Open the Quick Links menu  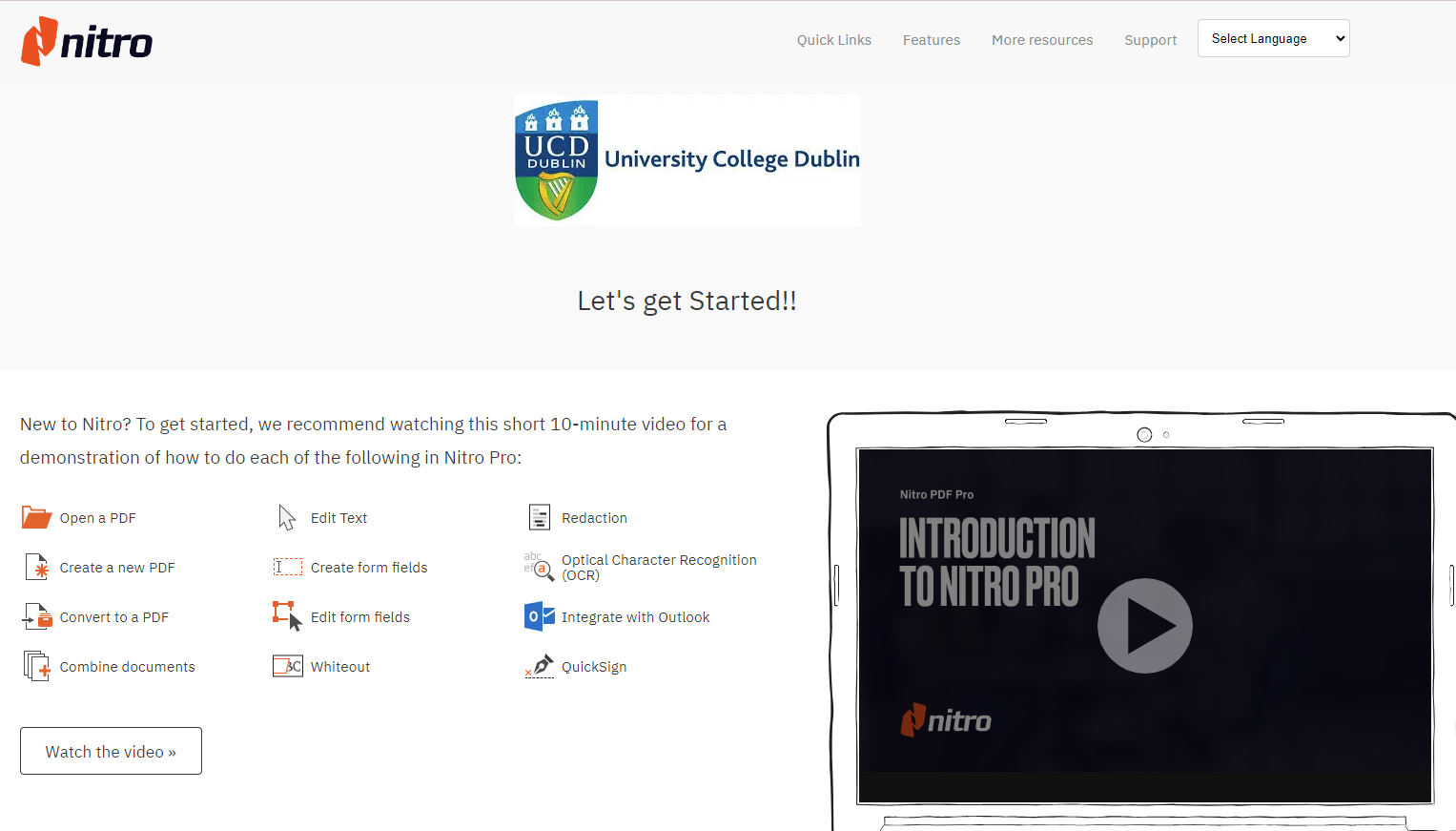click(833, 39)
